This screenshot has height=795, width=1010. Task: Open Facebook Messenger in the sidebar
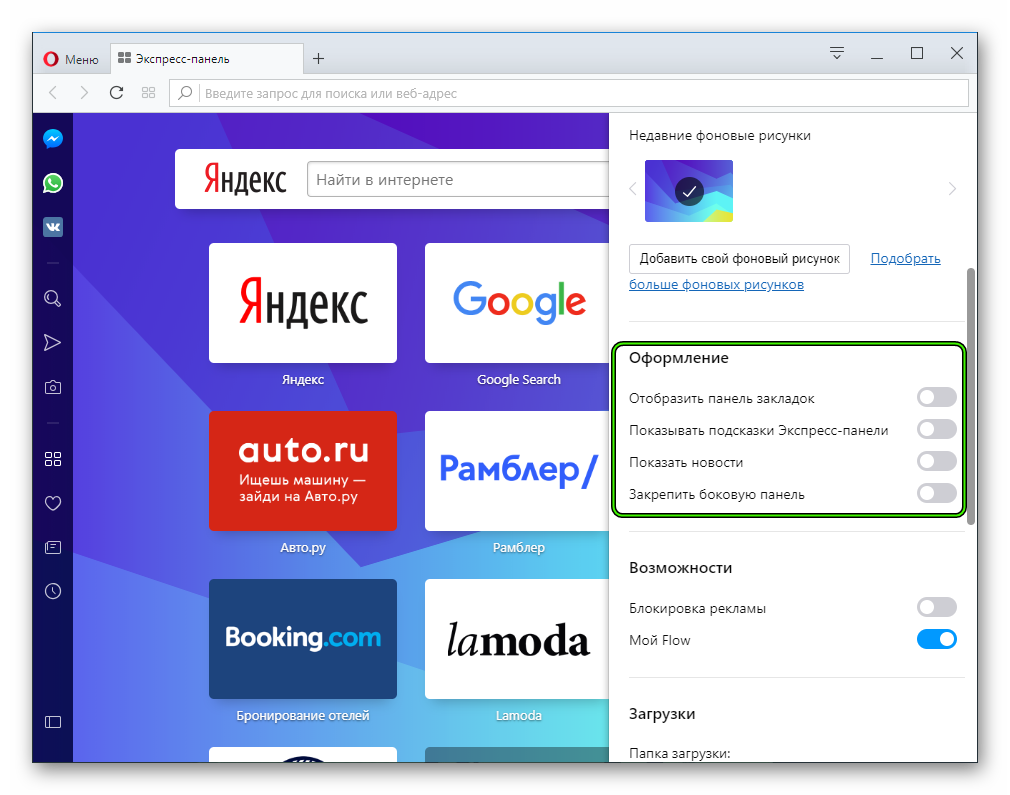[53, 139]
